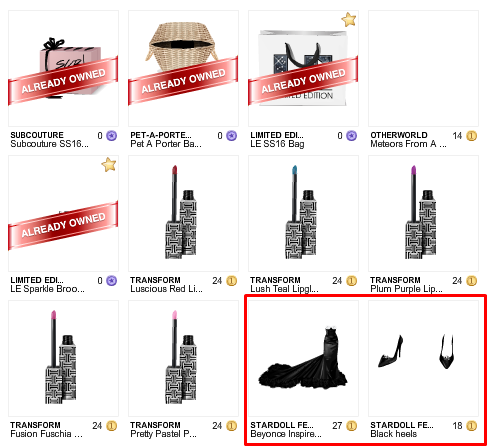Click the gold coin beside Beyonce Inspired price
The image size is (490, 446).
[x=352, y=426]
